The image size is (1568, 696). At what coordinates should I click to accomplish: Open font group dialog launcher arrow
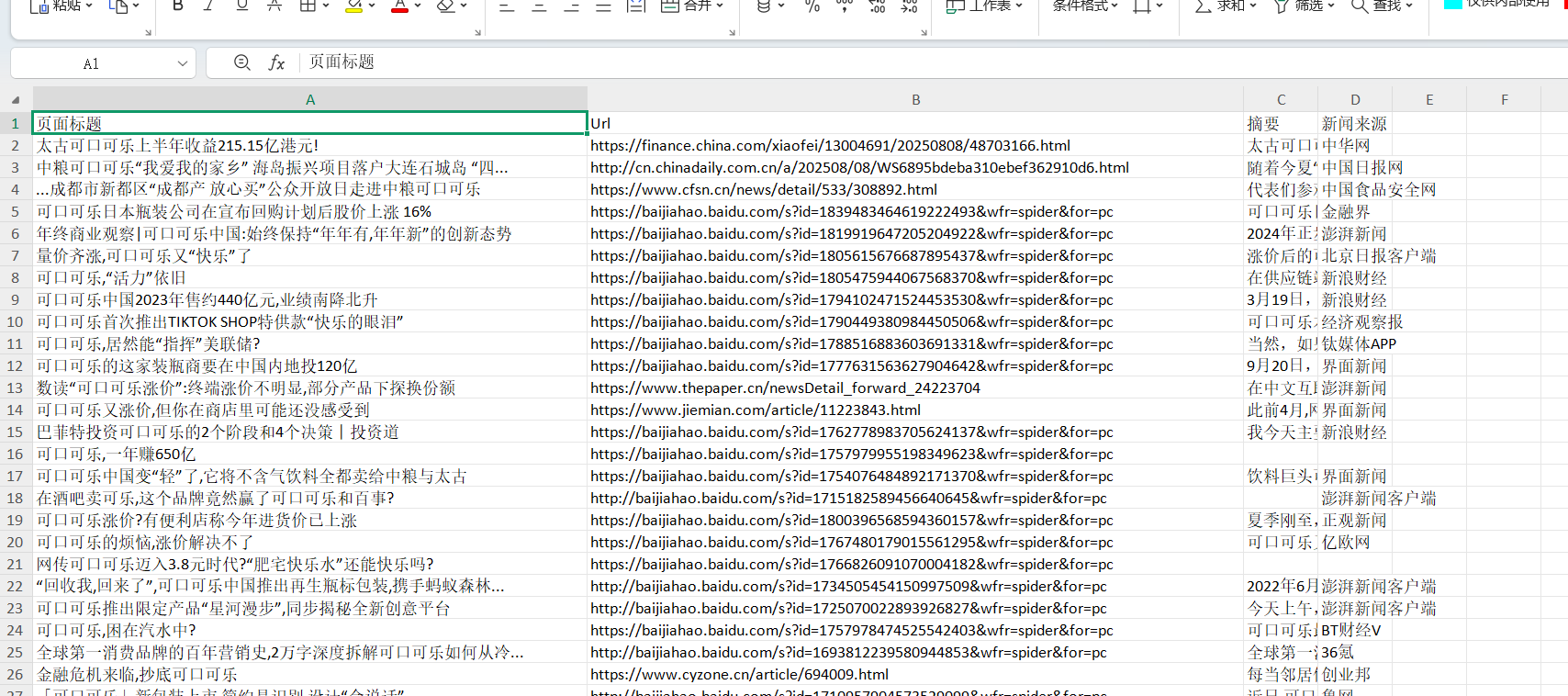pos(477,32)
